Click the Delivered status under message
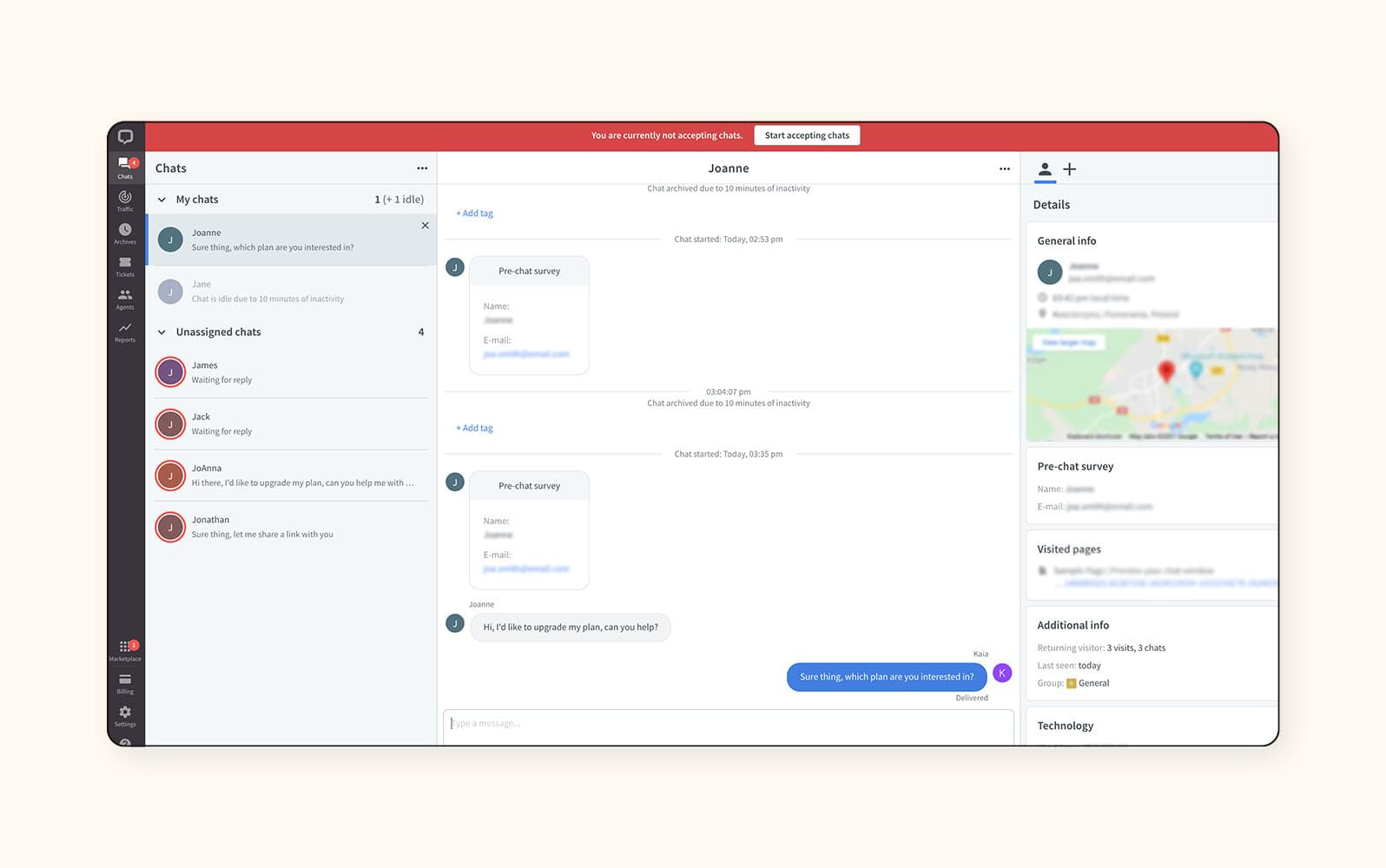This screenshot has height=868, width=1386. 972,698
